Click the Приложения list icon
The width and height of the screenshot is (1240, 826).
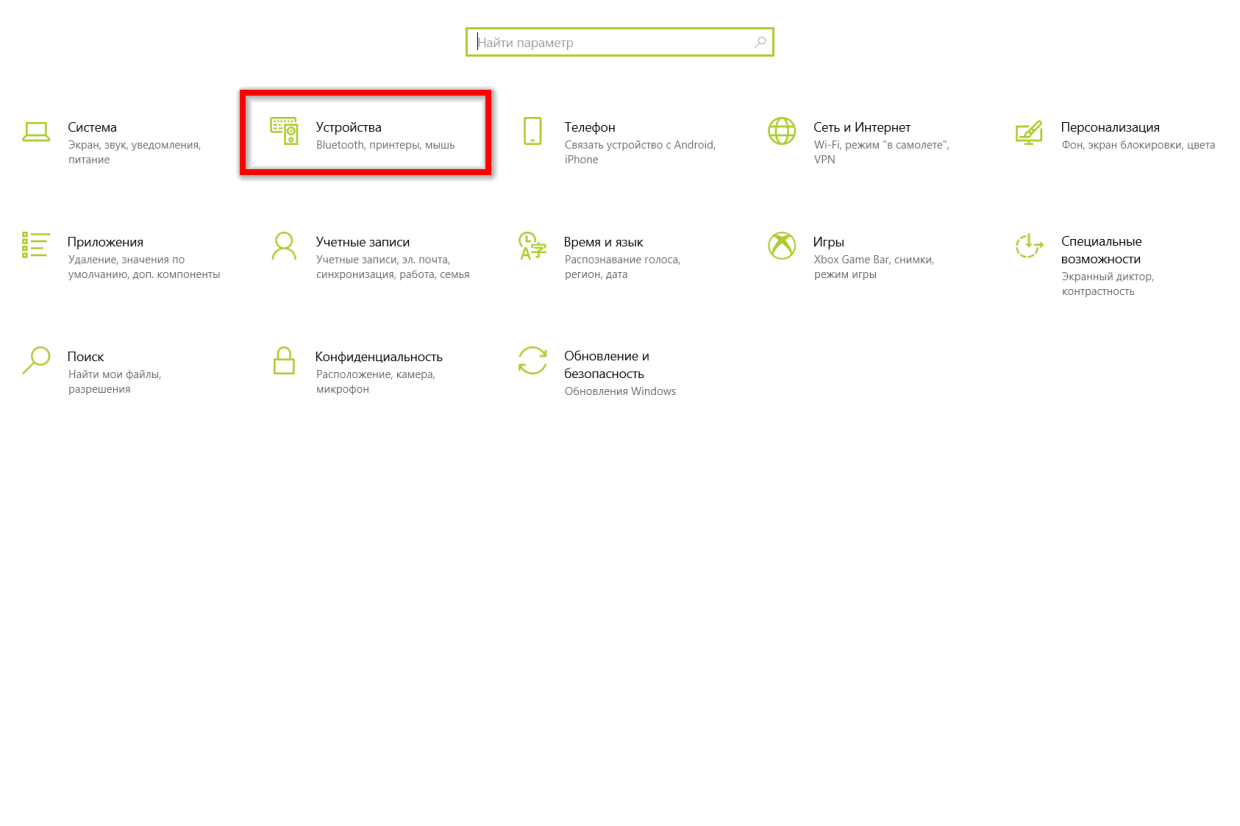point(36,245)
